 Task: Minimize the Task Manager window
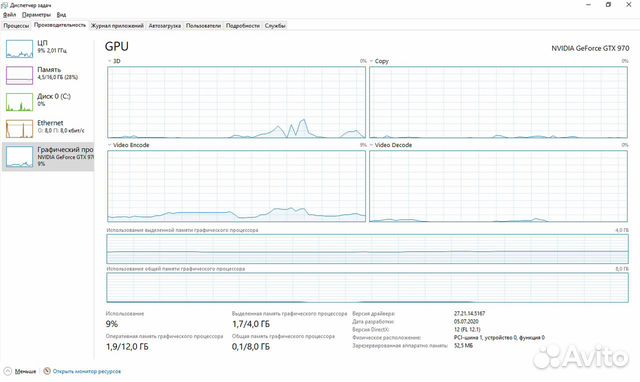click(x=589, y=5)
